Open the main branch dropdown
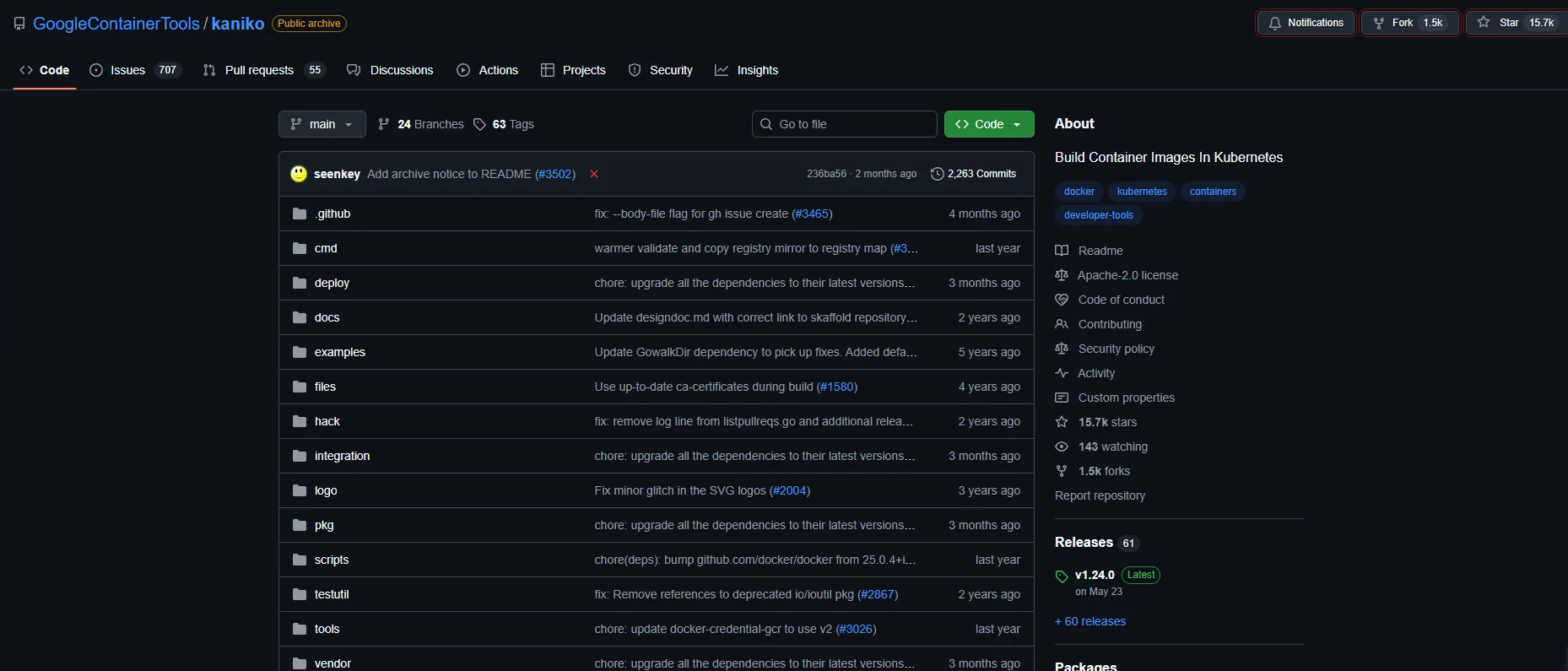The image size is (1568, 671). point(322,124)
